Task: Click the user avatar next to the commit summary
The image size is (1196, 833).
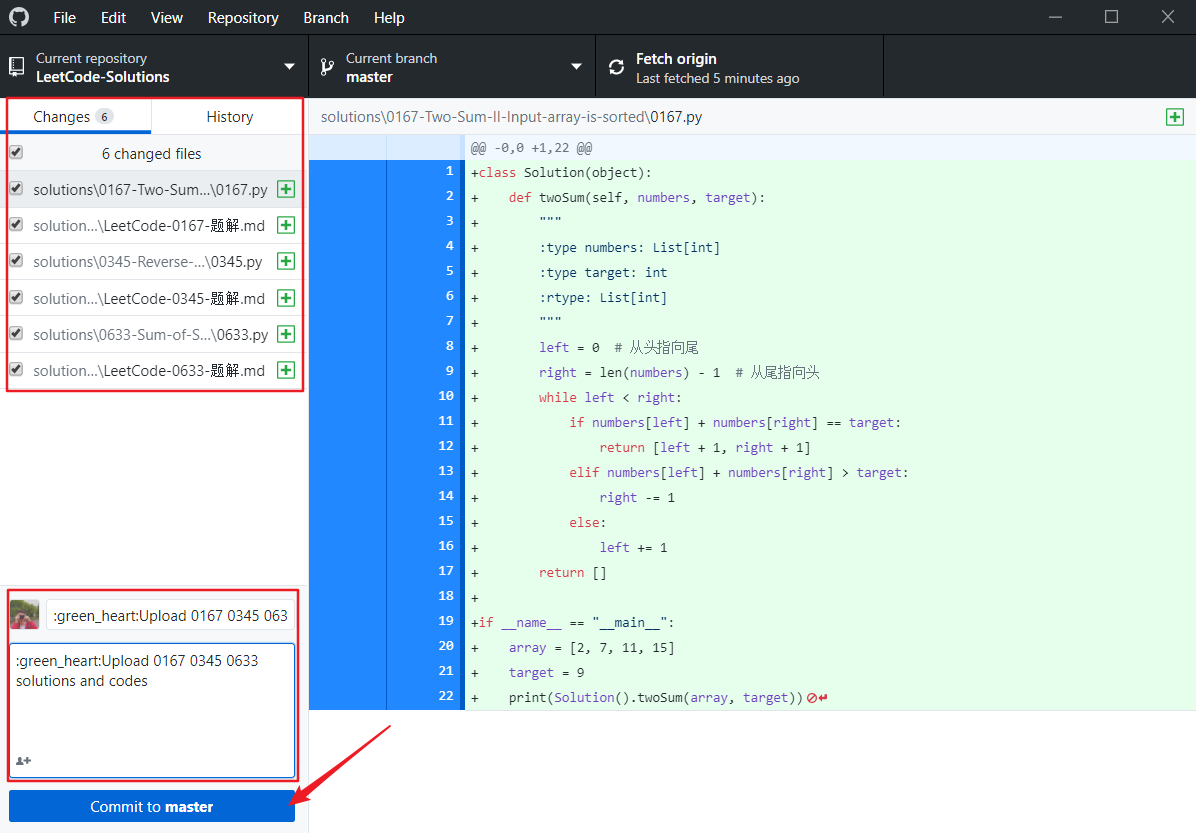Action: [x=24, y=614]
